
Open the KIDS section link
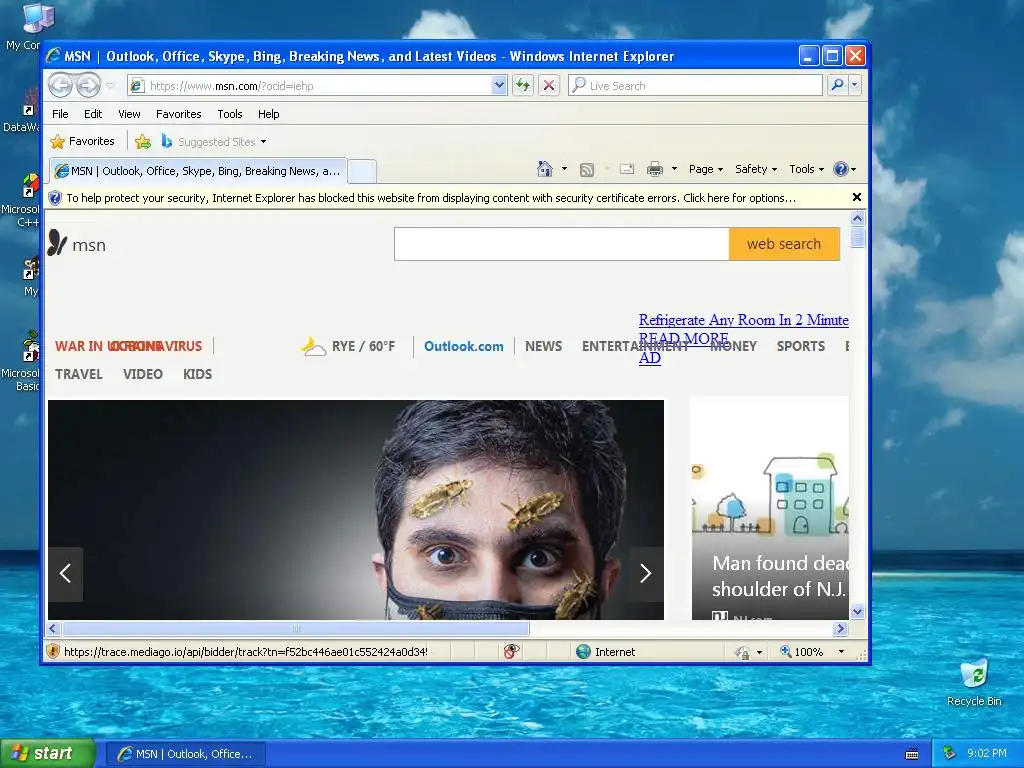coord(197,374)
